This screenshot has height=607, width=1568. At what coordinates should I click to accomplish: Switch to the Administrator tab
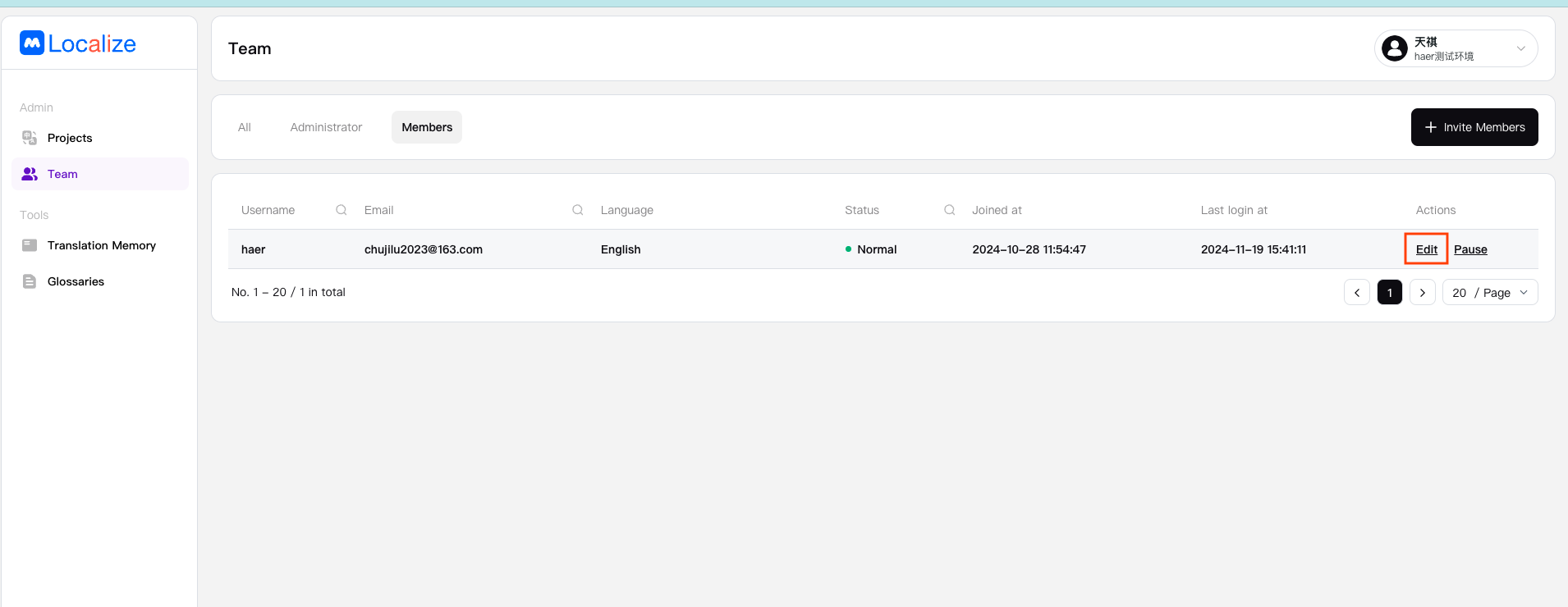(x=326, y=127)
